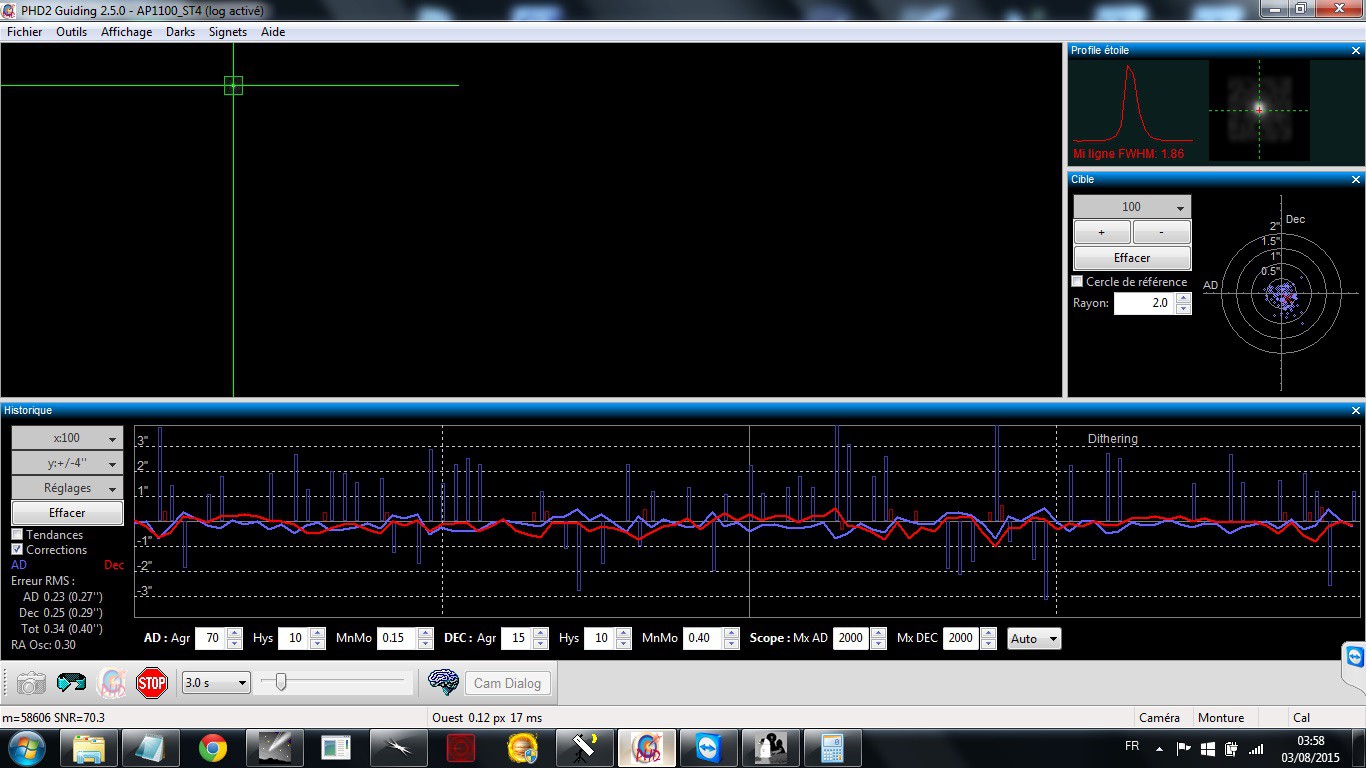Click the star profile thumbnail image
Image resolution: width=1366 pixels, height=768 pixels.
(1259, 110)
